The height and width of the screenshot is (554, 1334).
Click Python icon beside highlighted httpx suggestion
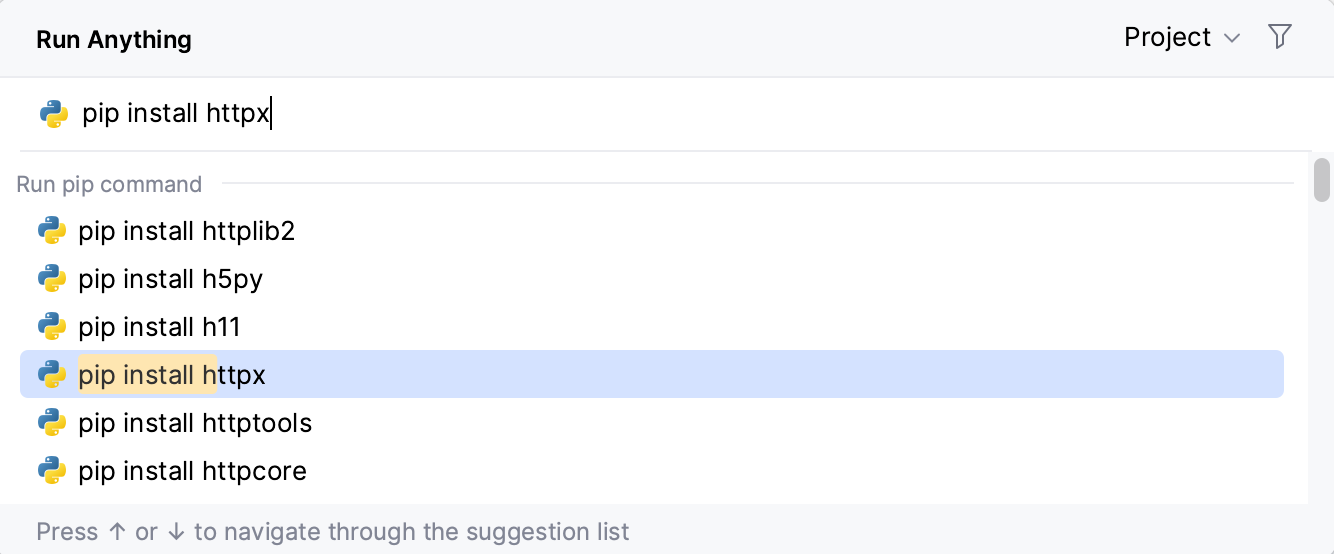pyautogui.click(x=52, y=375)
